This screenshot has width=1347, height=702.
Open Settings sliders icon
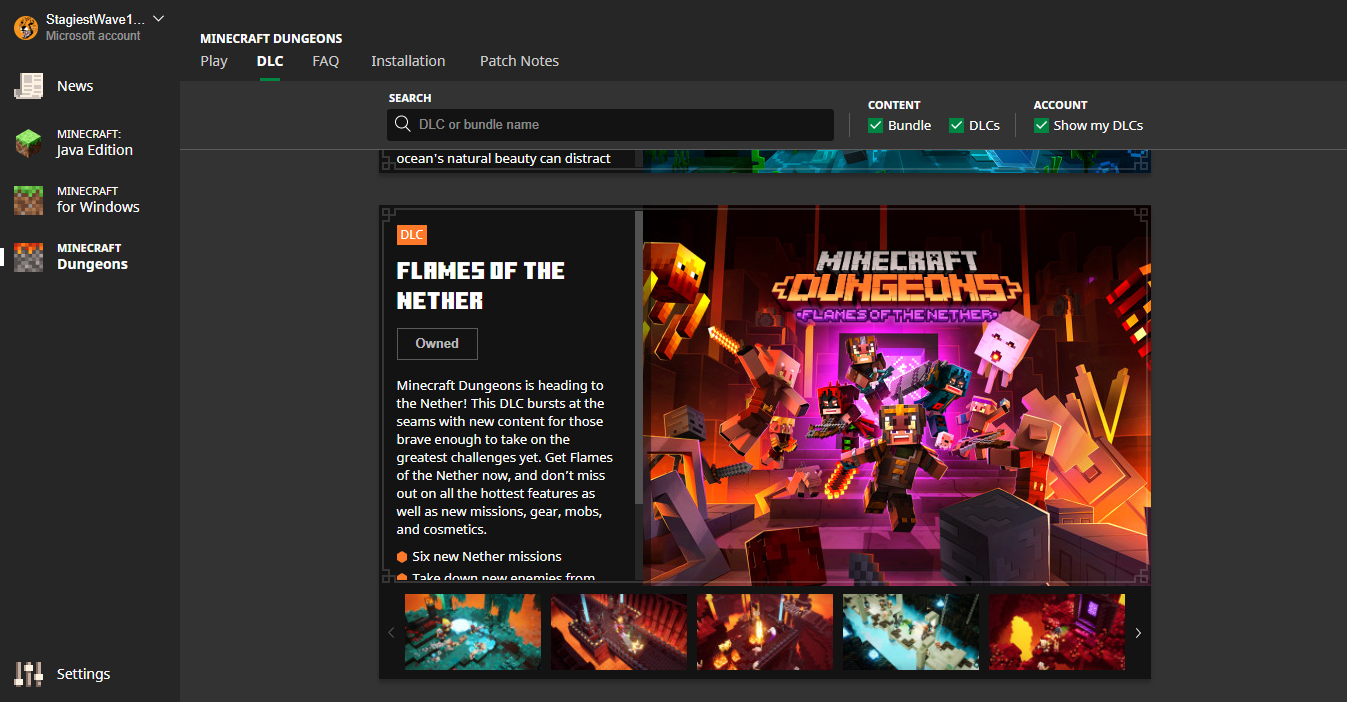28,674
